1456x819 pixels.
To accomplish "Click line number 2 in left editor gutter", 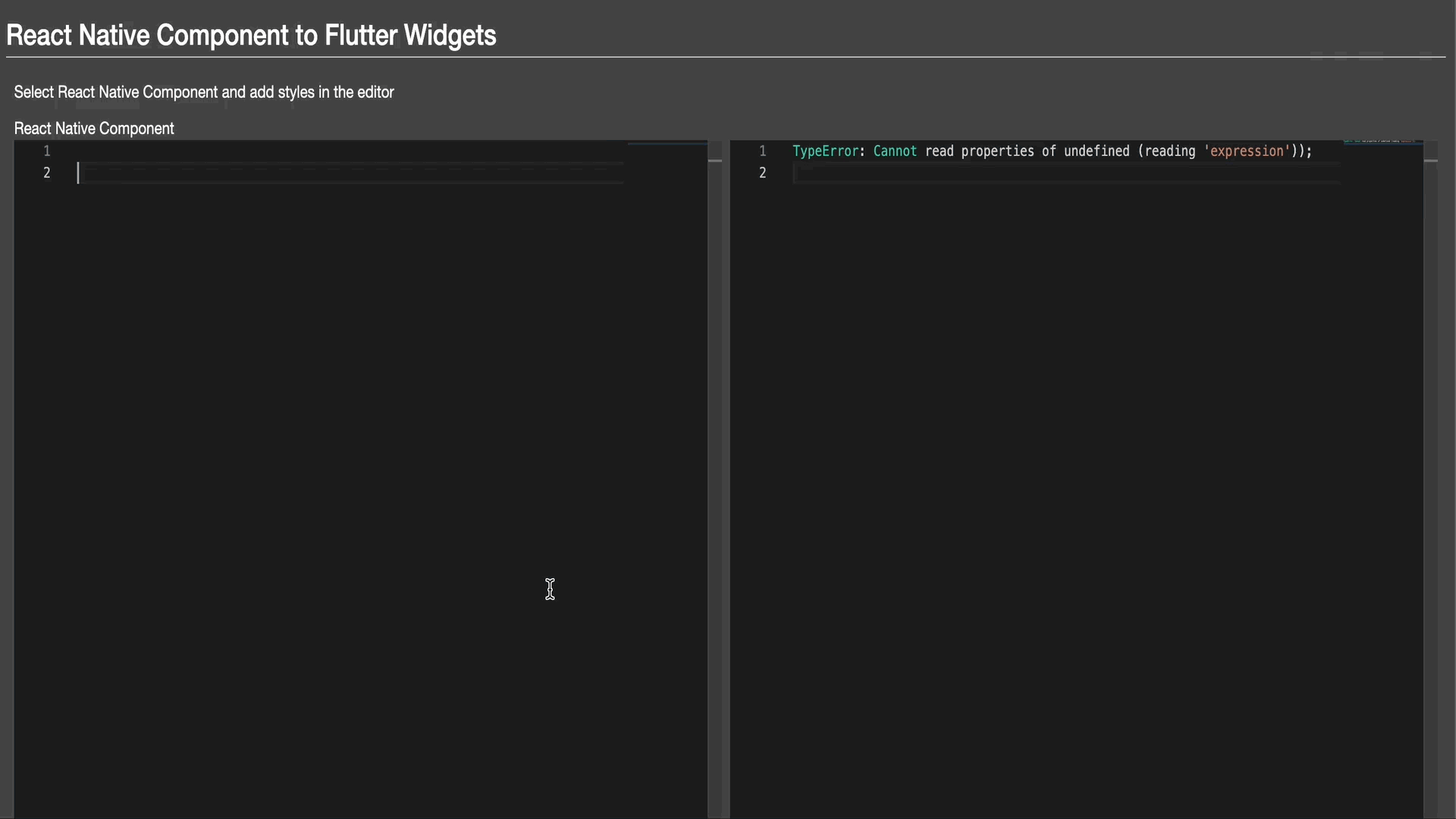I will coord(46,173).
